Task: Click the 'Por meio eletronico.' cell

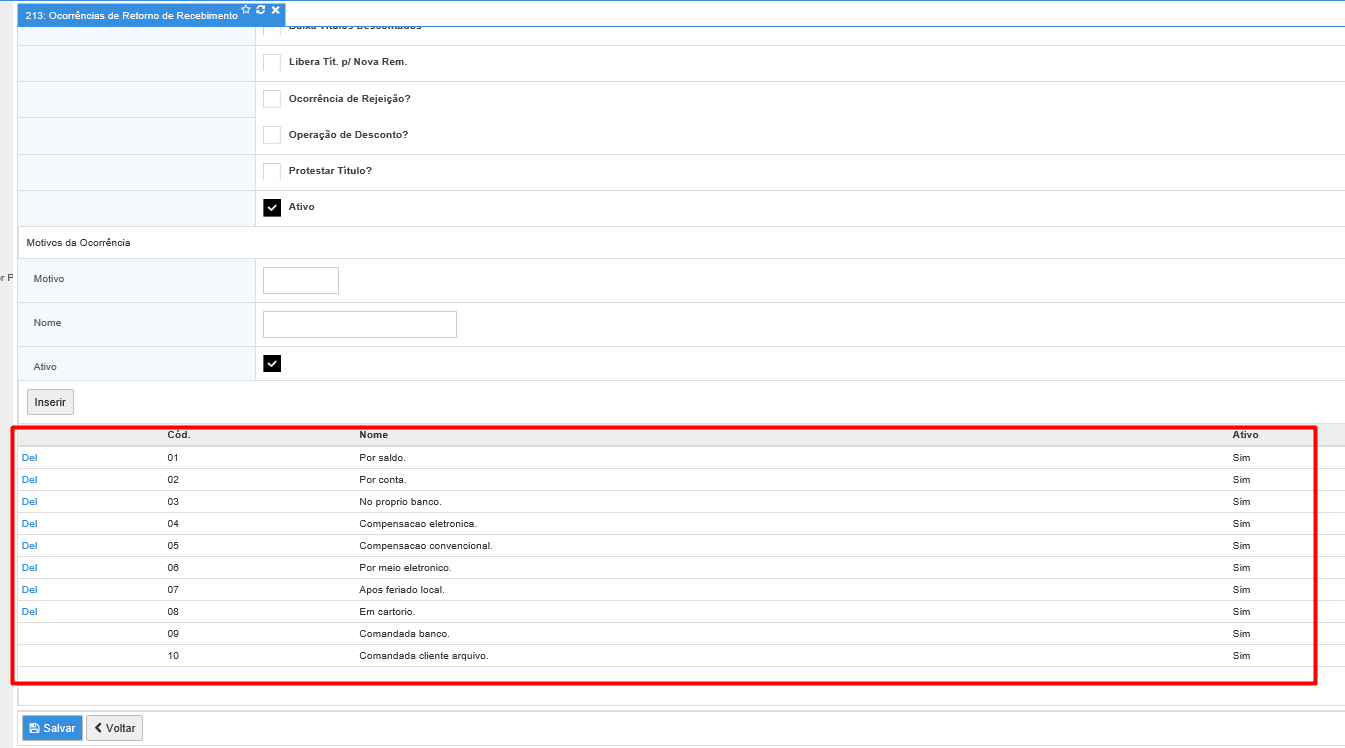Action: tap(404, 567)
